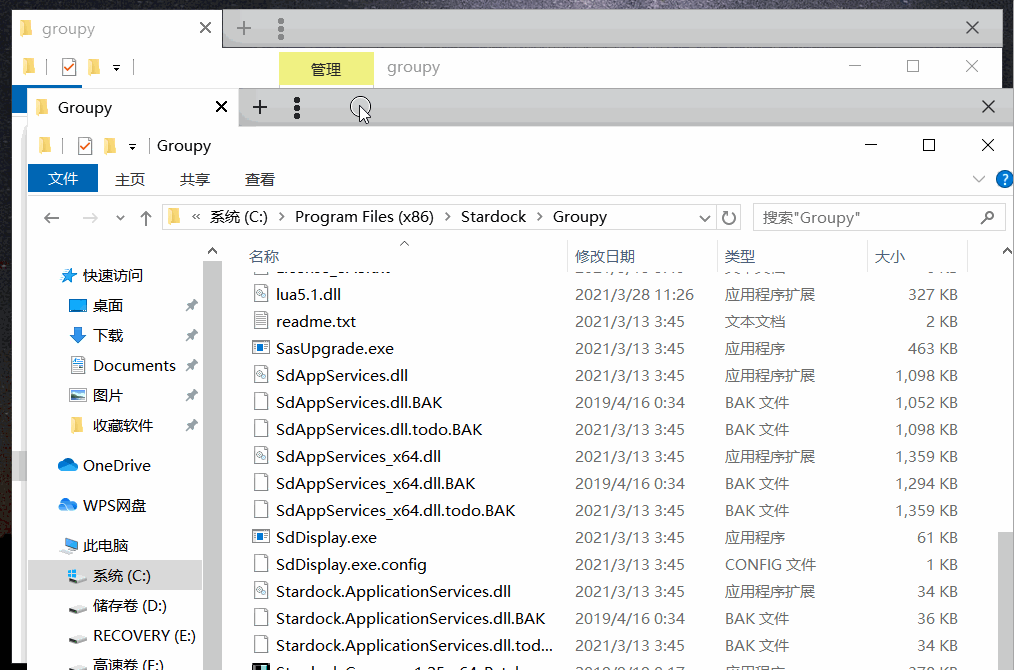
Task: Open the three-dot menu beside the Groupy tab
Action: (297, 107)
